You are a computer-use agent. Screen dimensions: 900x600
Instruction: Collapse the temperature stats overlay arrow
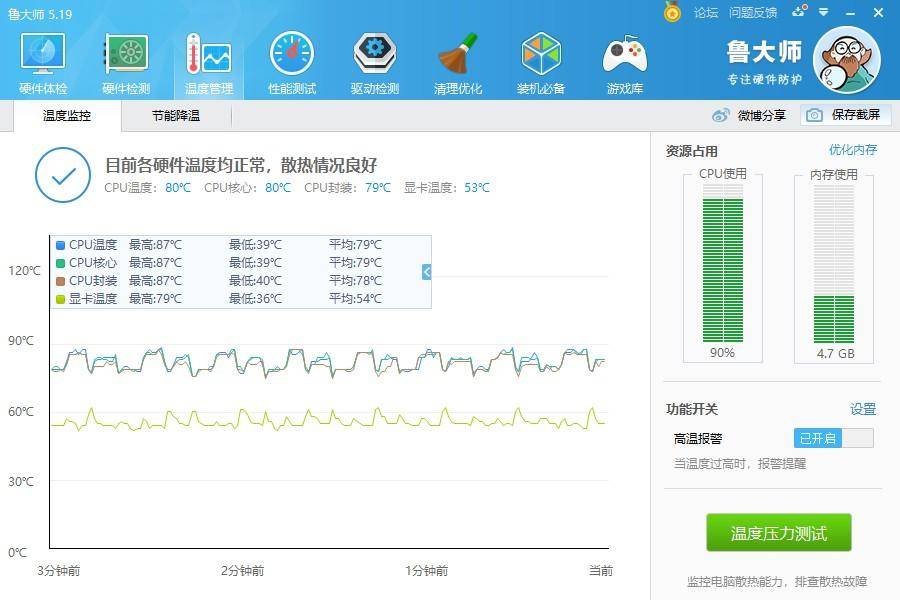425,271
